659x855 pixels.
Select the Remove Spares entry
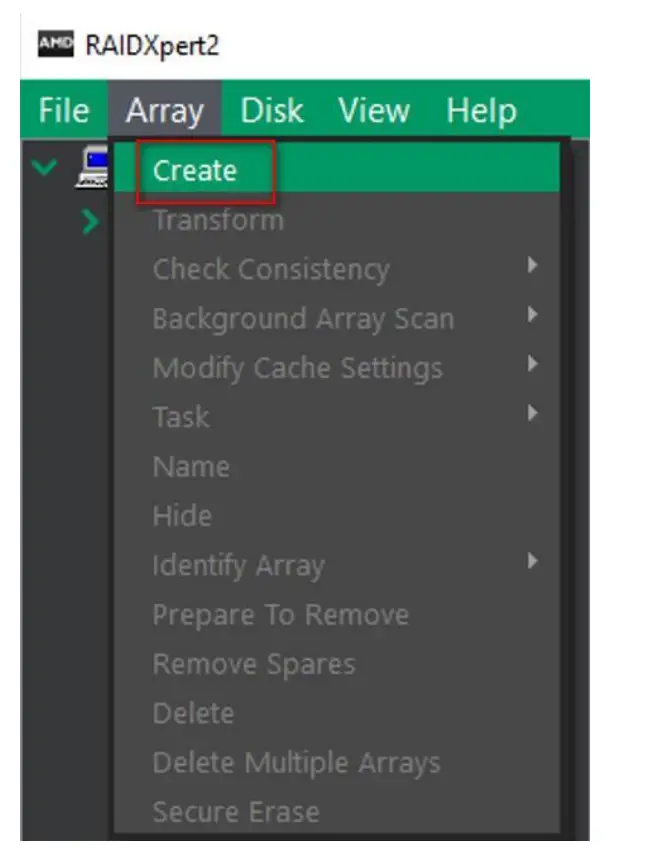pos(253,663)
